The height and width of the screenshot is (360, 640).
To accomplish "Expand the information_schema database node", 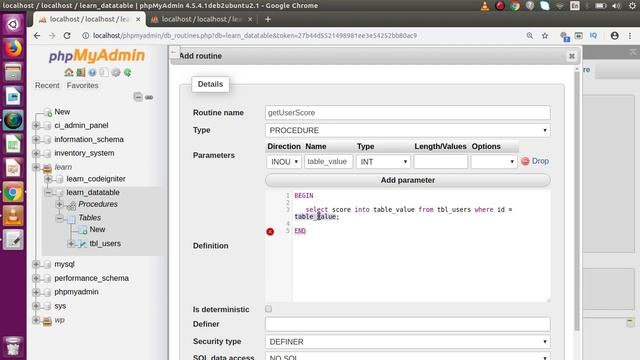I will (x=36, y=140).
